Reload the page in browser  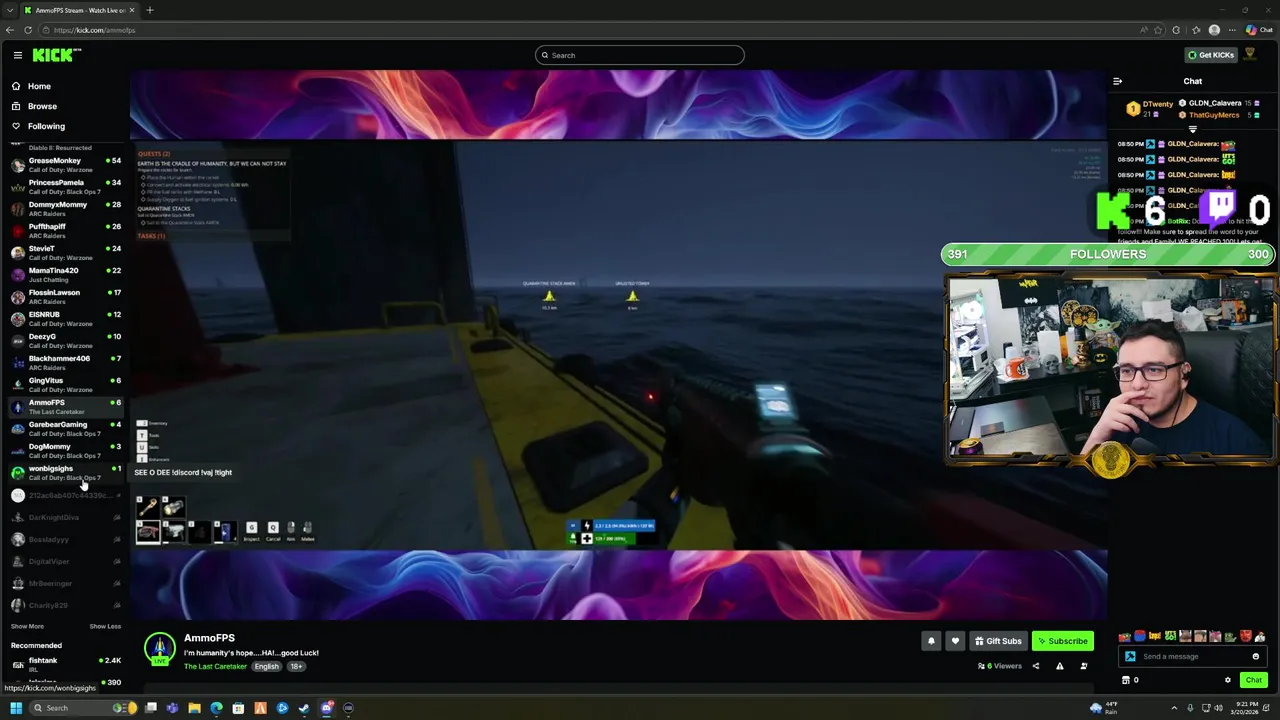[x=28, y=30]
